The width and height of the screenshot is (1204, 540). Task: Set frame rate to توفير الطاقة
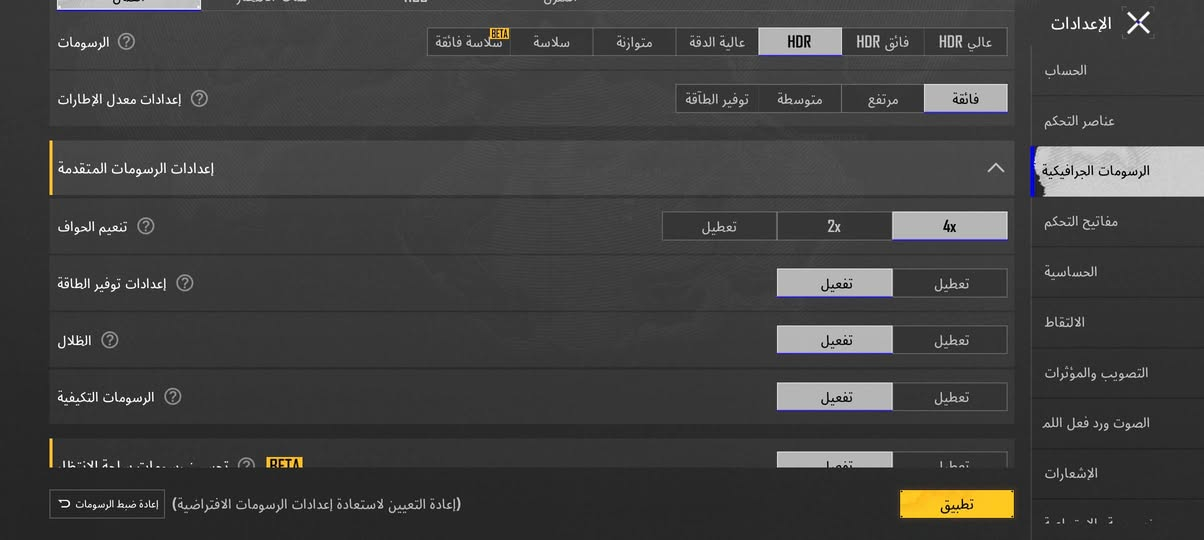(x=717, y=99)
